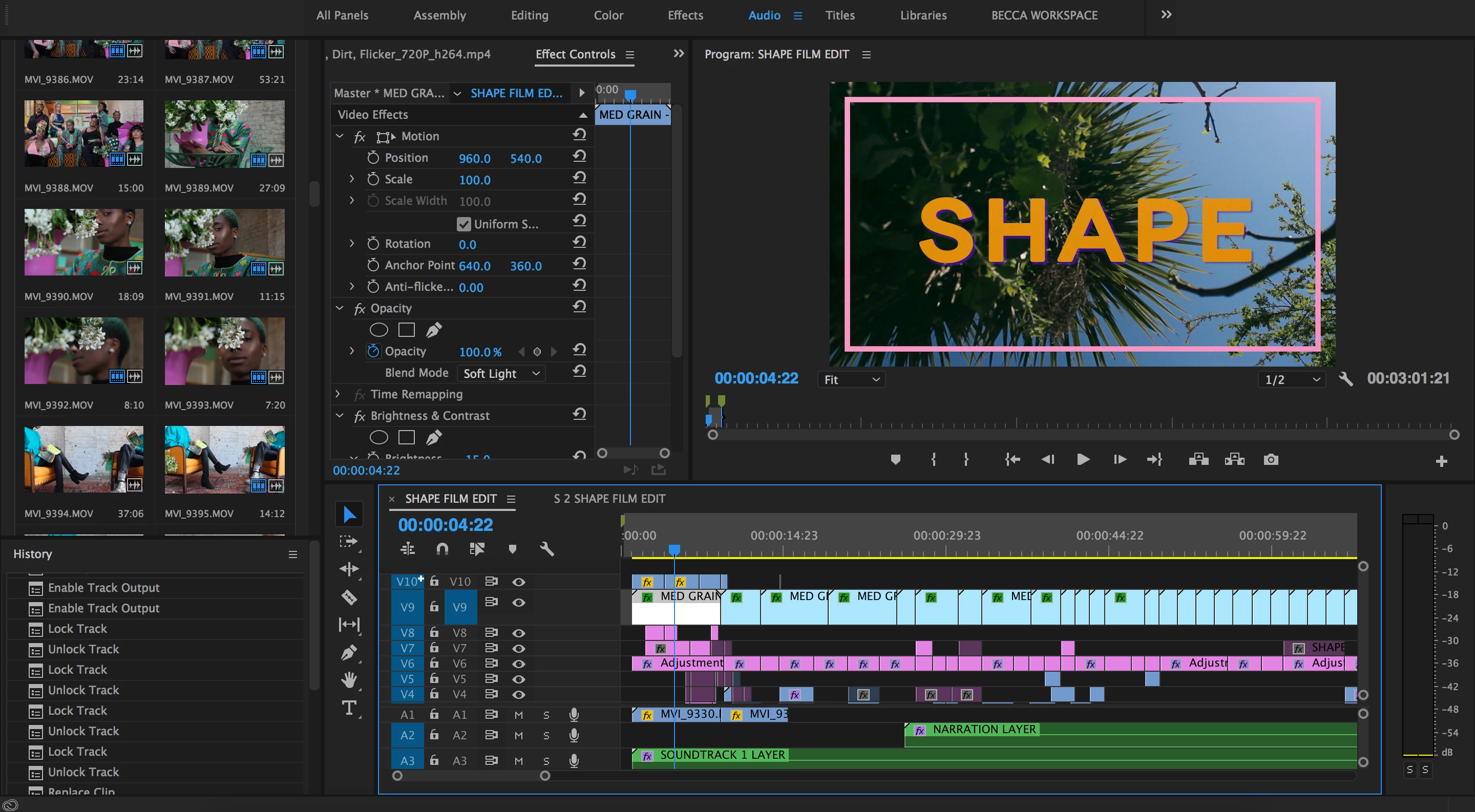This screenshot has height=812, width=1475.
Task: Reset the Rotation parameter
Action: [x=579, y=243]
